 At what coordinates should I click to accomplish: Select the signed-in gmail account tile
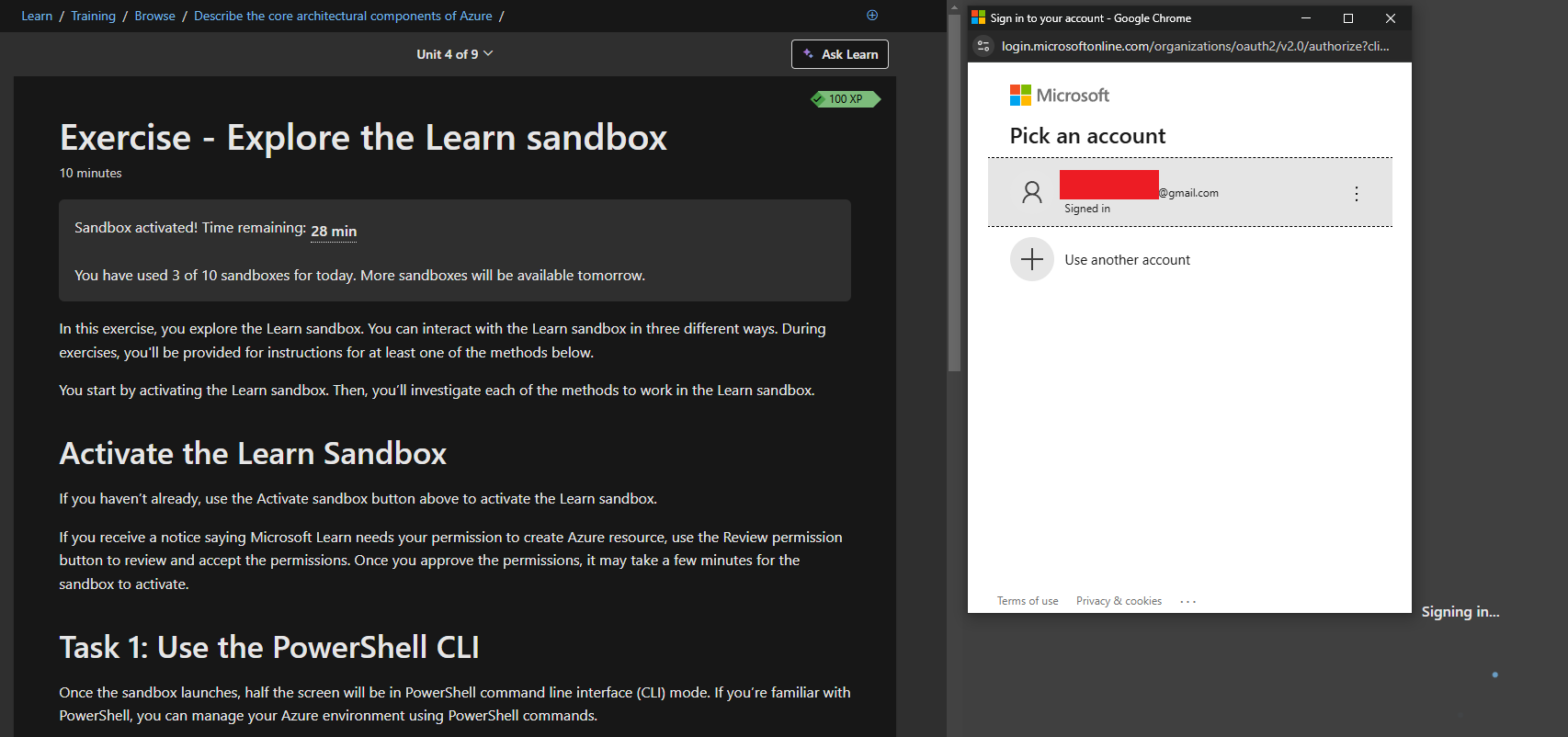pos(1190,192)
